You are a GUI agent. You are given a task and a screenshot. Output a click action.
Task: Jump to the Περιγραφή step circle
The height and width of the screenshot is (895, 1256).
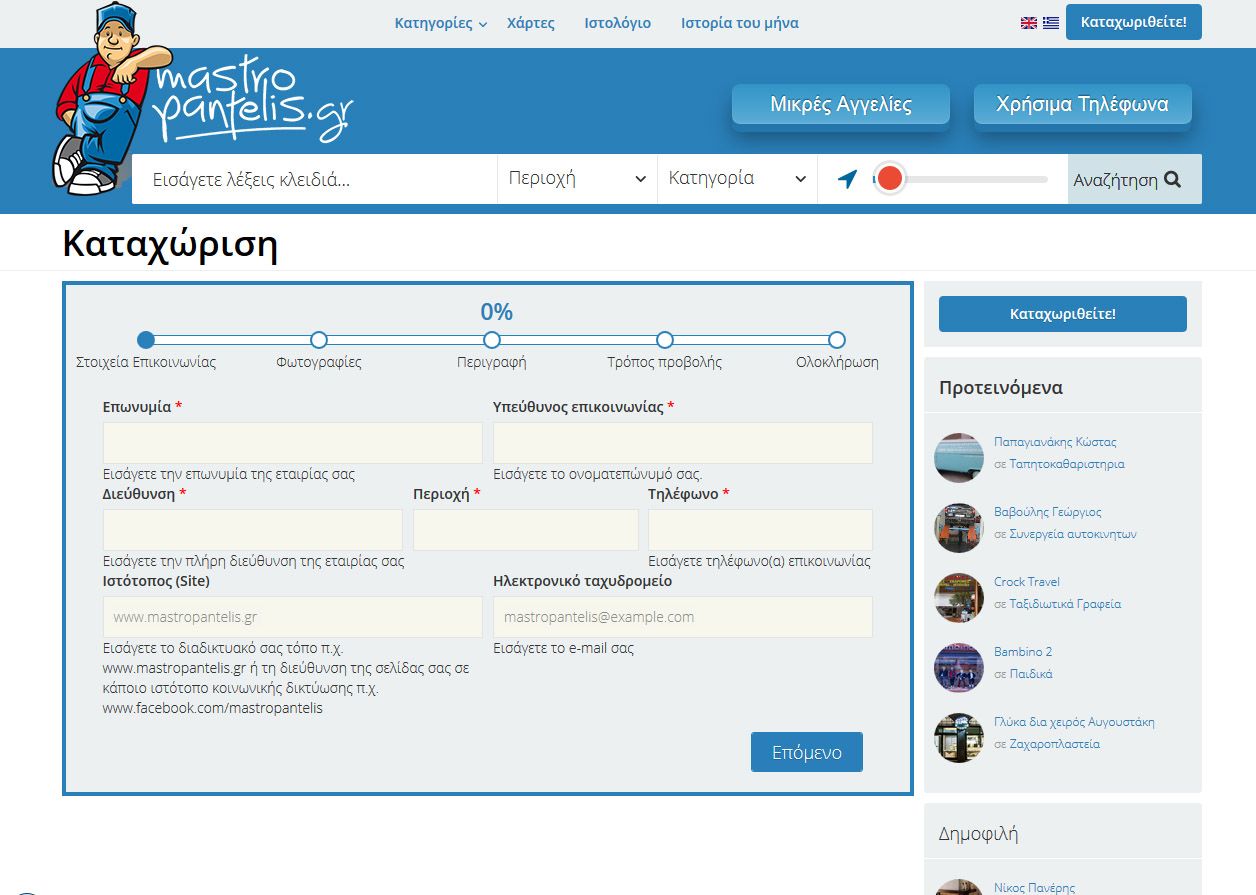click(x=492, y=340)
